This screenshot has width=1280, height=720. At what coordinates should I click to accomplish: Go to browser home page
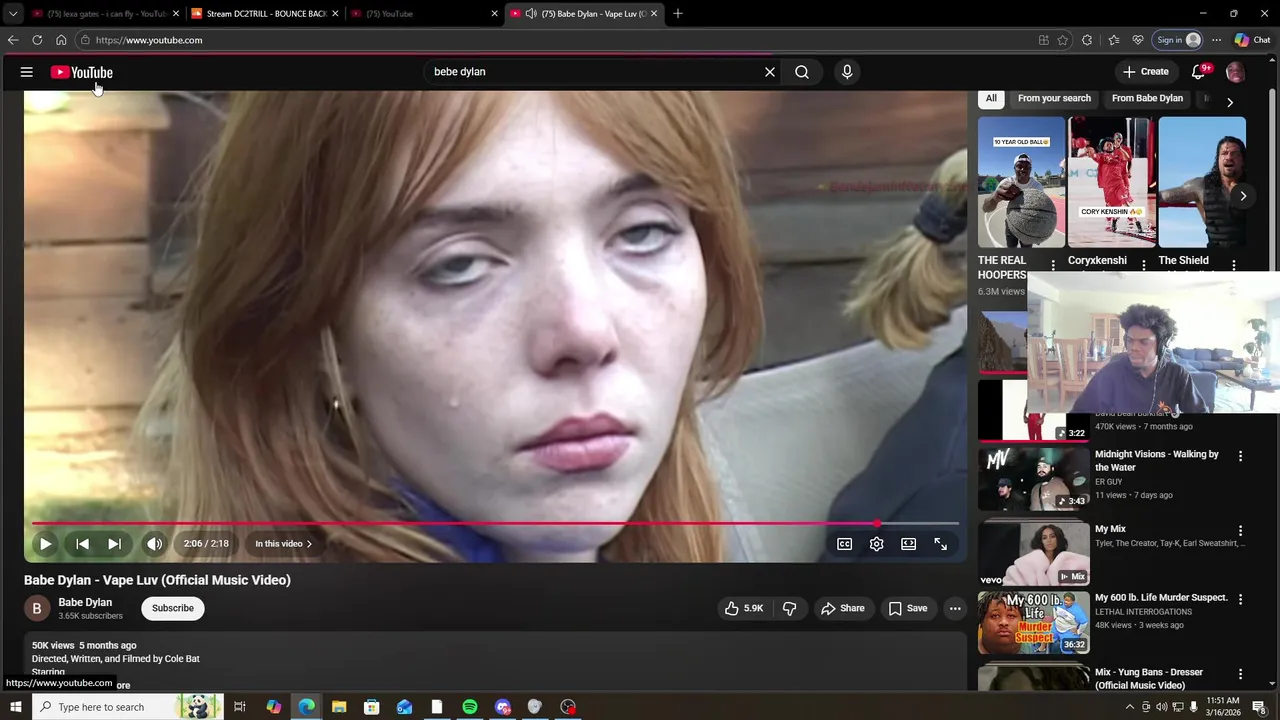pos(61,40)
